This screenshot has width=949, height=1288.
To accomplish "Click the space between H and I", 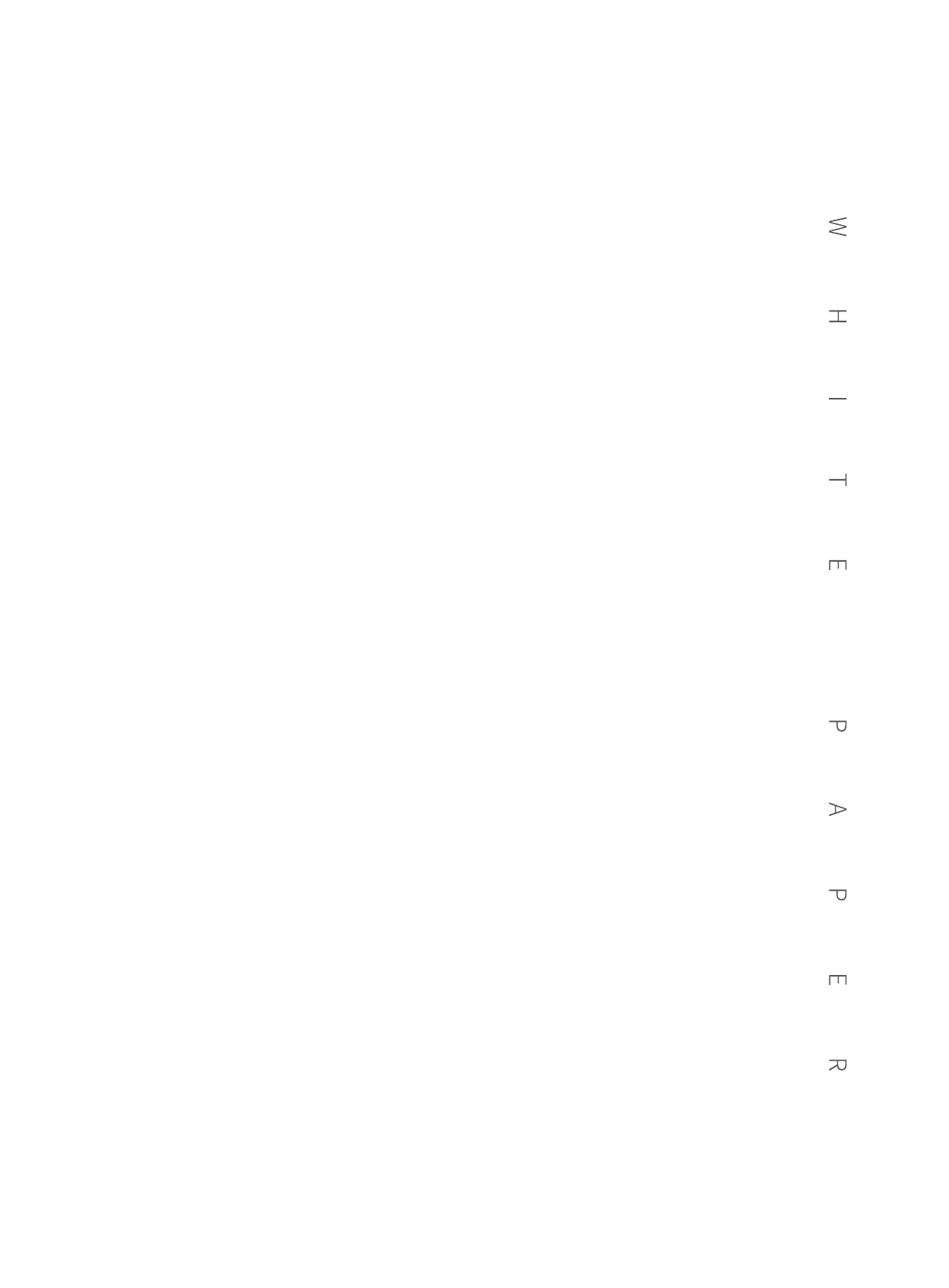I will (x=837, y=360).
